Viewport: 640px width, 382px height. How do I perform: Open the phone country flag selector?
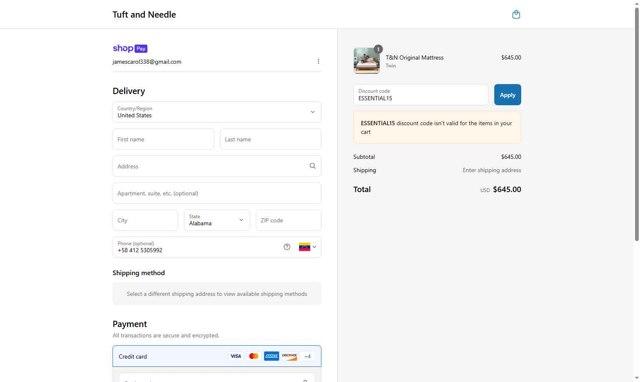coord(308,247)
